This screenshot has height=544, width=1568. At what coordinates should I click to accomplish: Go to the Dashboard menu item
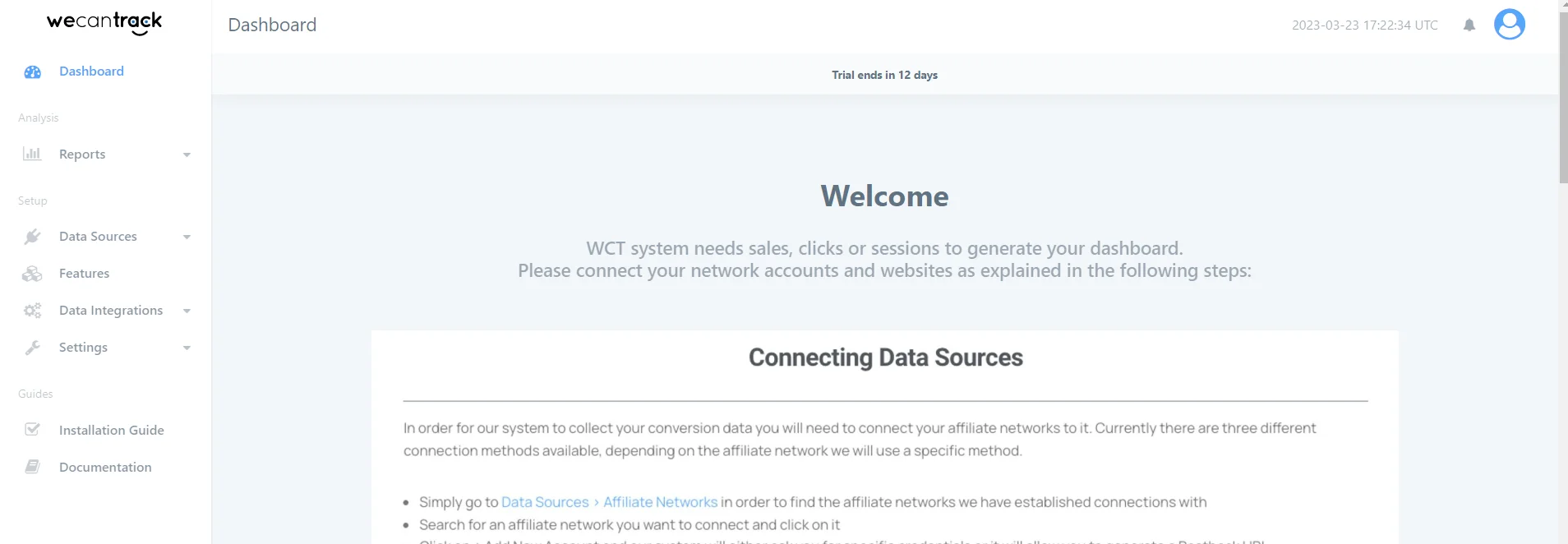coord(91,71)
